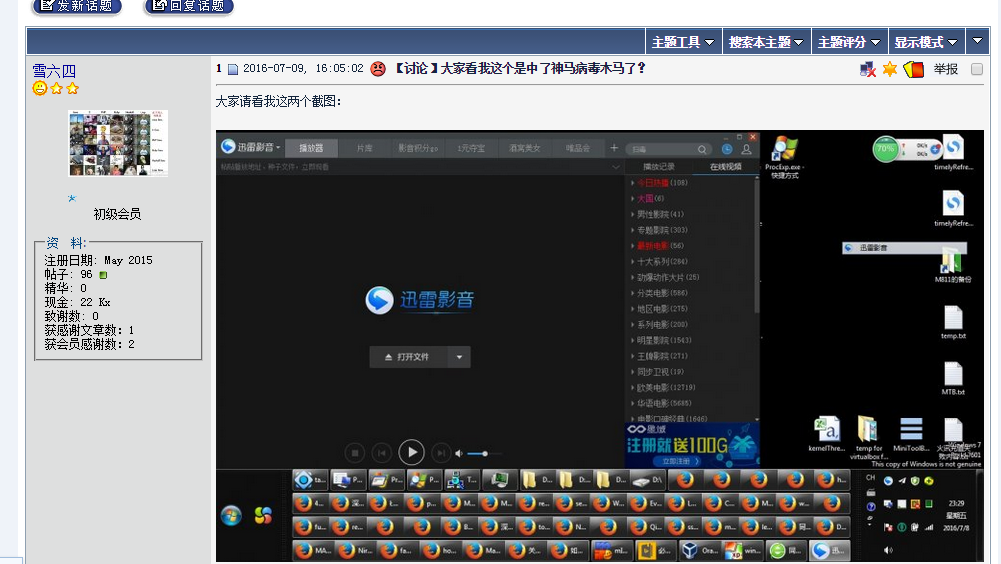The image size is (1001, 564).
Task: Click the magnifier search icon in Xunlei player
Action: click(702, 149)
